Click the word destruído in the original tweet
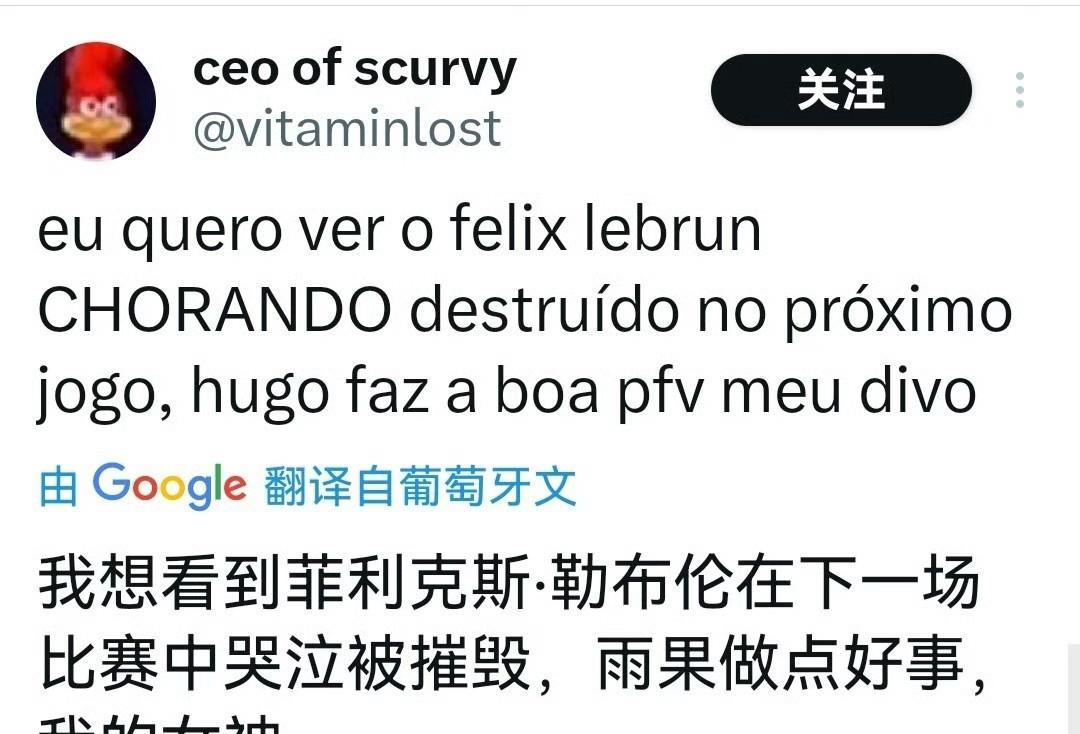Screen dimensions: 1080x734 pyautogui.click(x=544, y=310)
